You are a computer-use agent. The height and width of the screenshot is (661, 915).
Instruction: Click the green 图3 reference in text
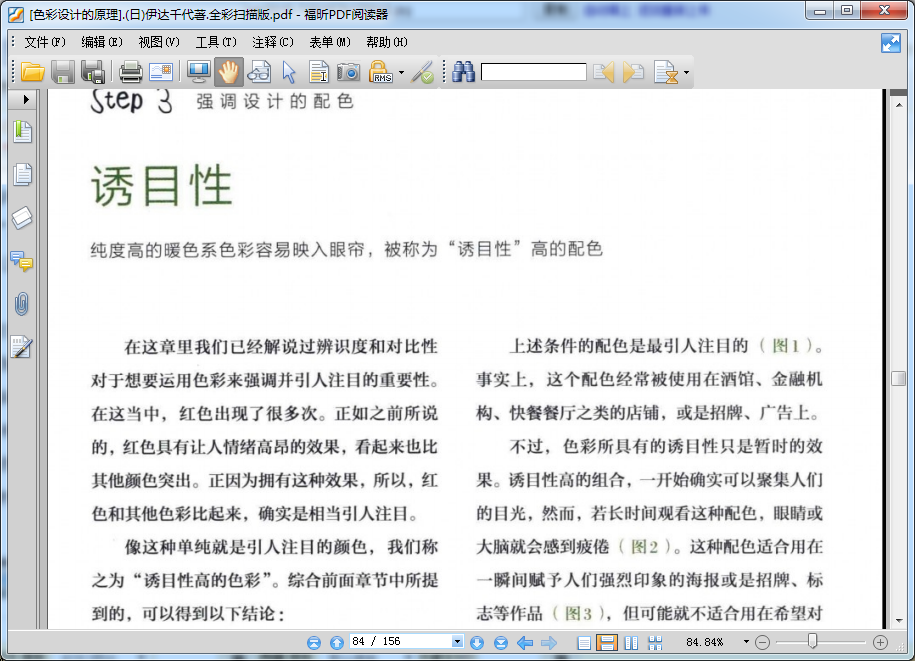578,613
